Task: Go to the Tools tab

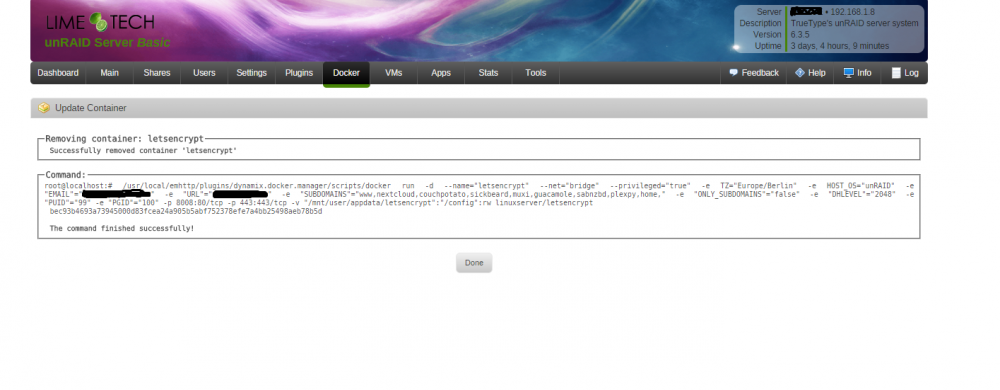Action: coord(536,73)
